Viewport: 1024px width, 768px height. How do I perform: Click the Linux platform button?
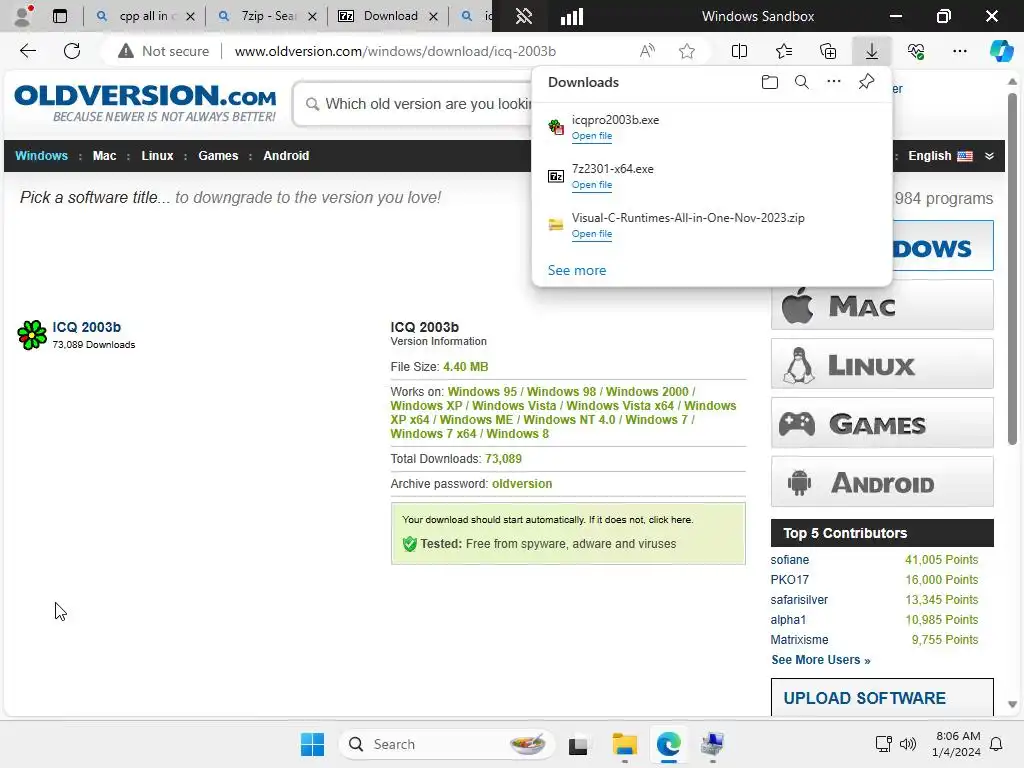(882, 364)
